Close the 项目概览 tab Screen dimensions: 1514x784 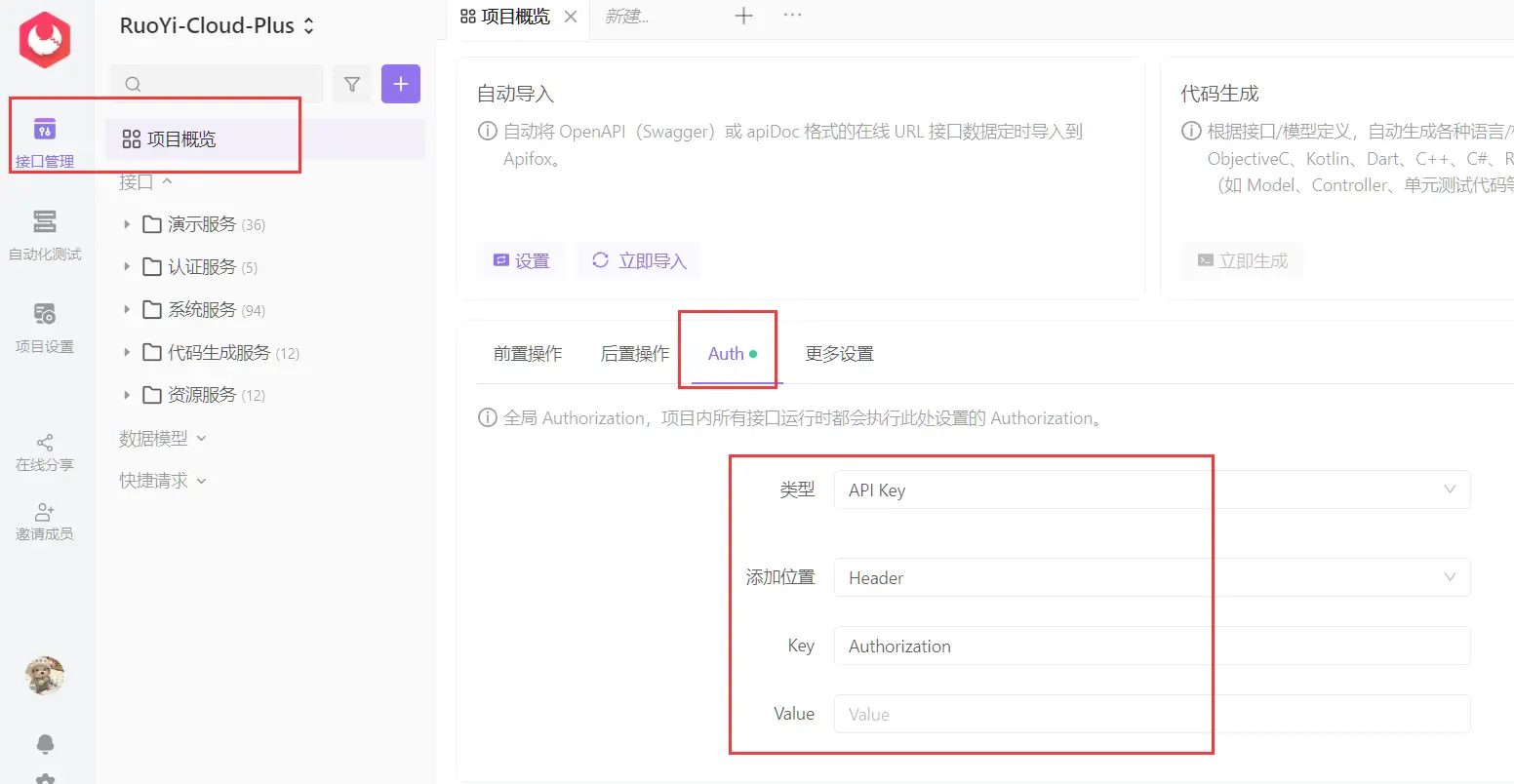coord(571,17)
